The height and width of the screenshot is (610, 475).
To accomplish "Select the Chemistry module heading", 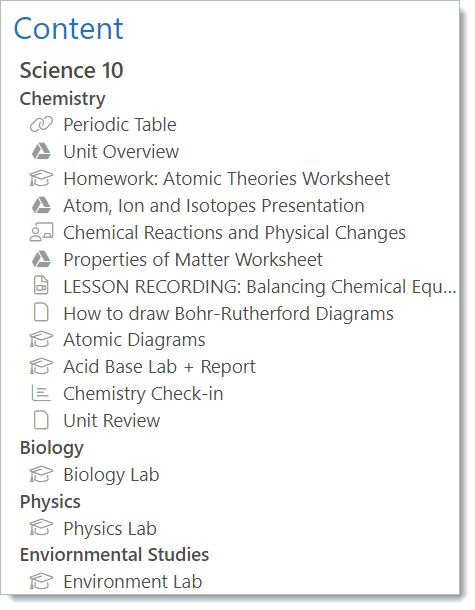I will point(63,99).
